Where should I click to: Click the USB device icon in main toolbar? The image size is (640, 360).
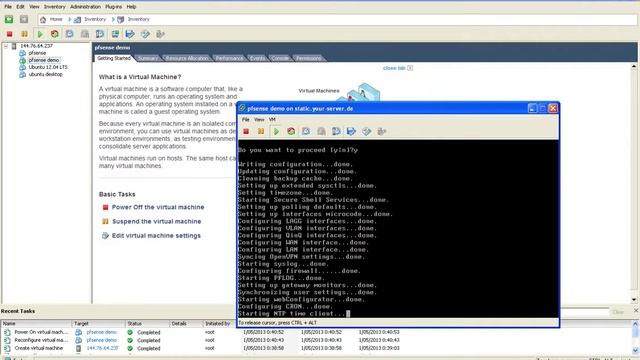pyautogui.click(x=160, y=34)
